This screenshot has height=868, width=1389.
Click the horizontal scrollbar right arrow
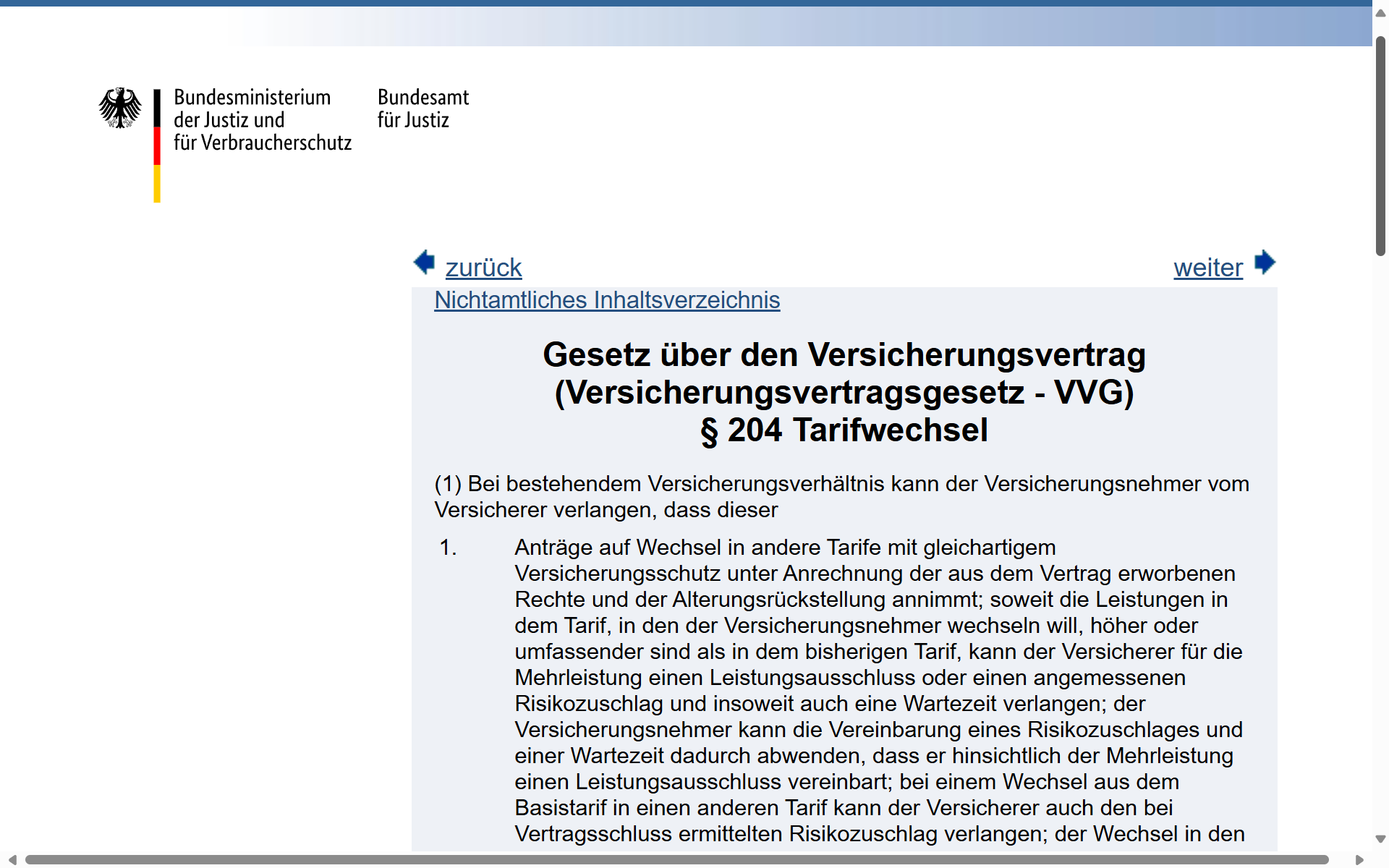coord(1359,859)
